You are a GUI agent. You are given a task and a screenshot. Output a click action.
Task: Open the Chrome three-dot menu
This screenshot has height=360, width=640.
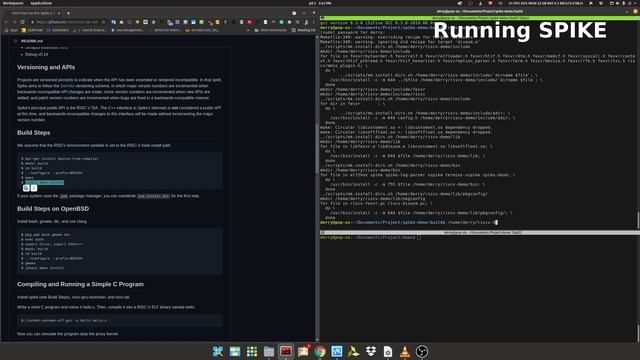pos(313,22)
